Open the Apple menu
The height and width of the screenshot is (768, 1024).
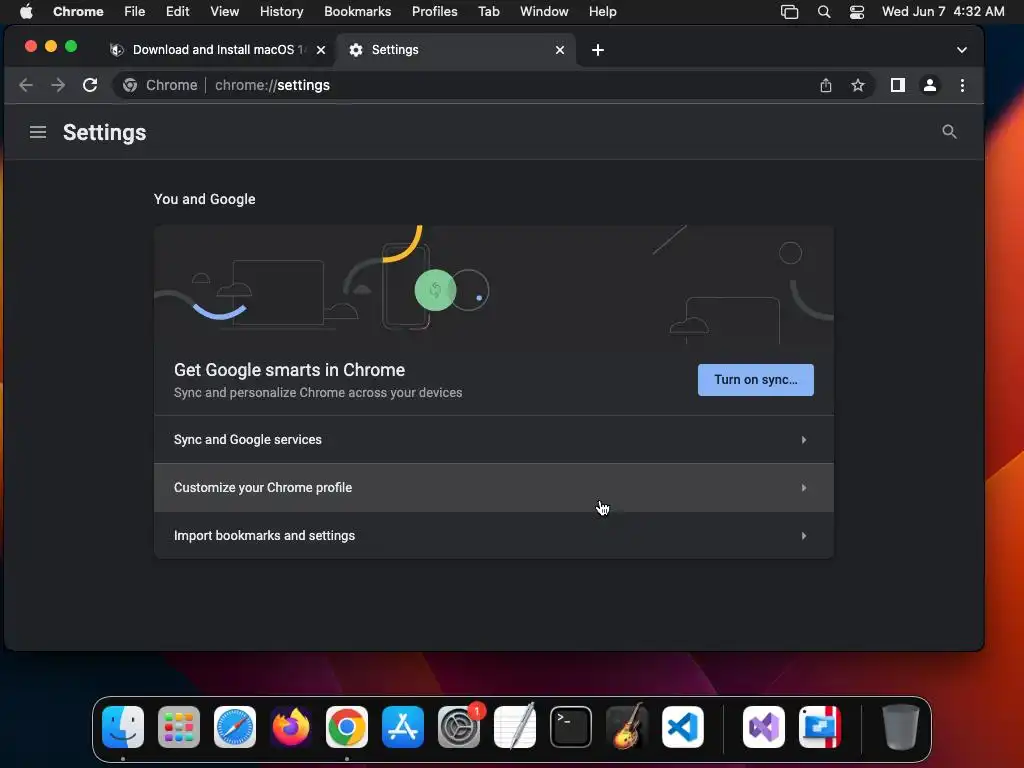tap(26, 11)
